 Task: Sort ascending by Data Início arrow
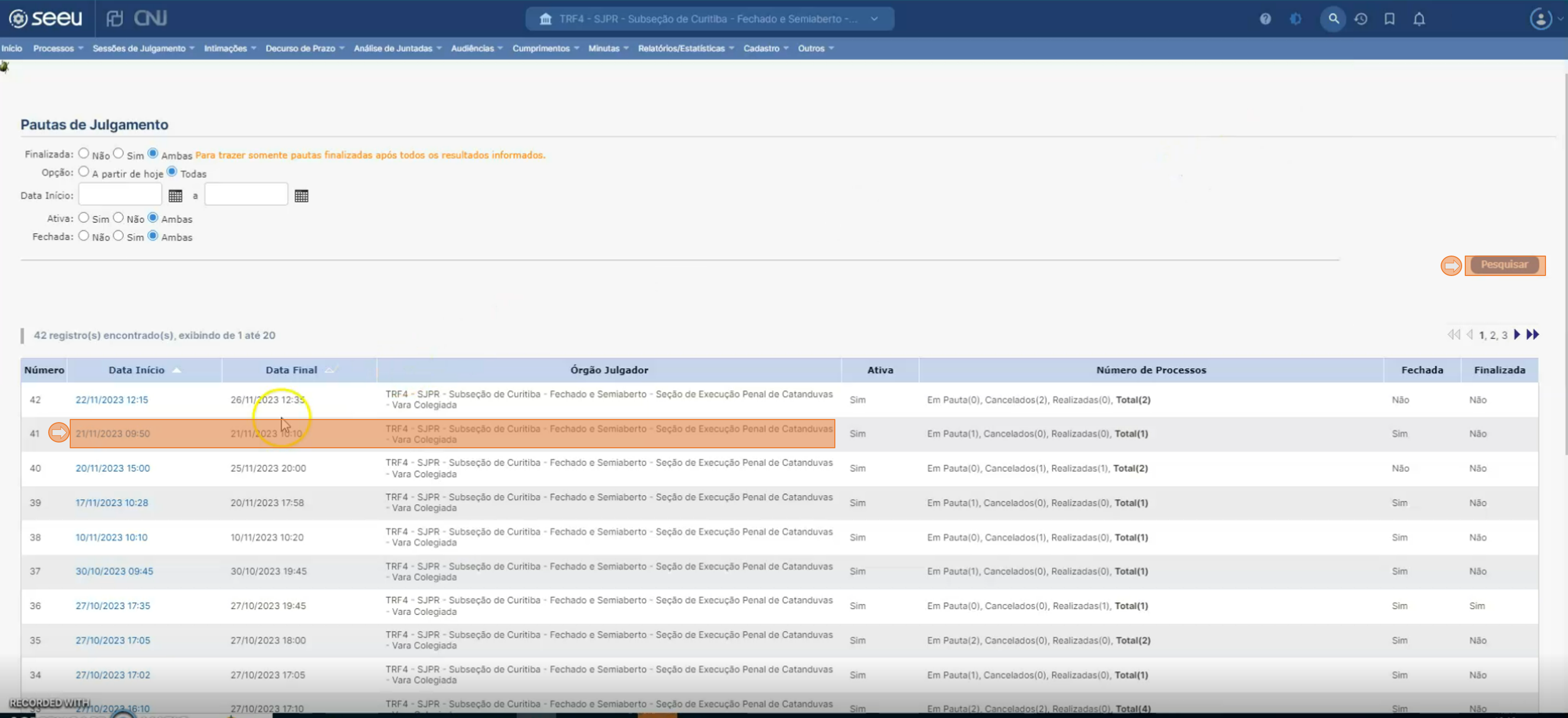177,370
